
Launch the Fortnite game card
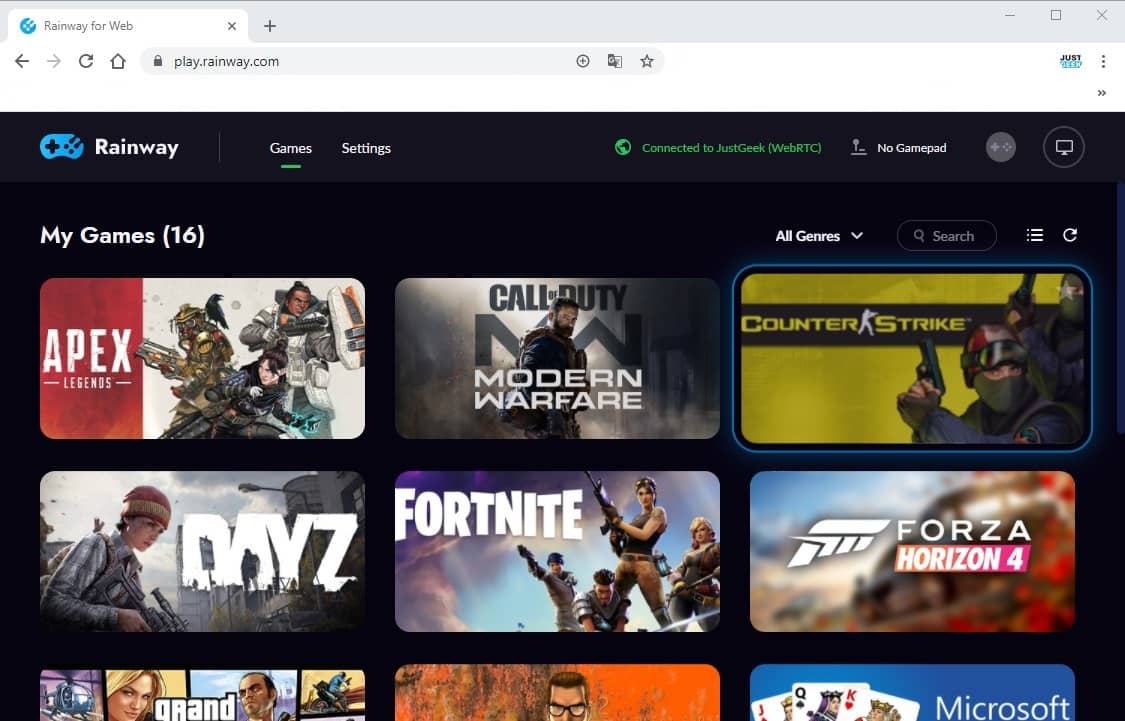click(x=557, y=551)
